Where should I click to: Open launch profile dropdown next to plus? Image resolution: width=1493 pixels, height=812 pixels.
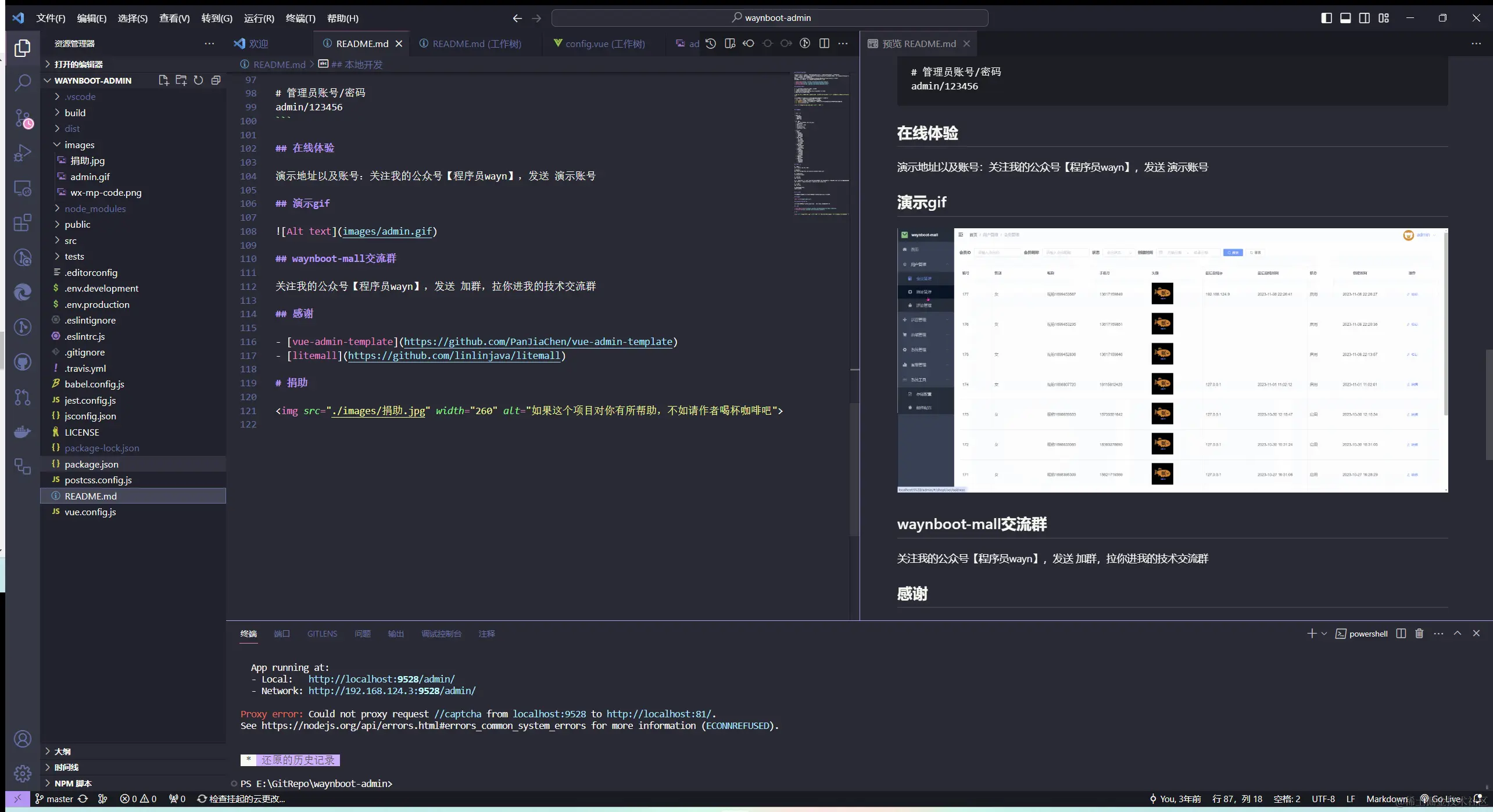pos(1324,633)
